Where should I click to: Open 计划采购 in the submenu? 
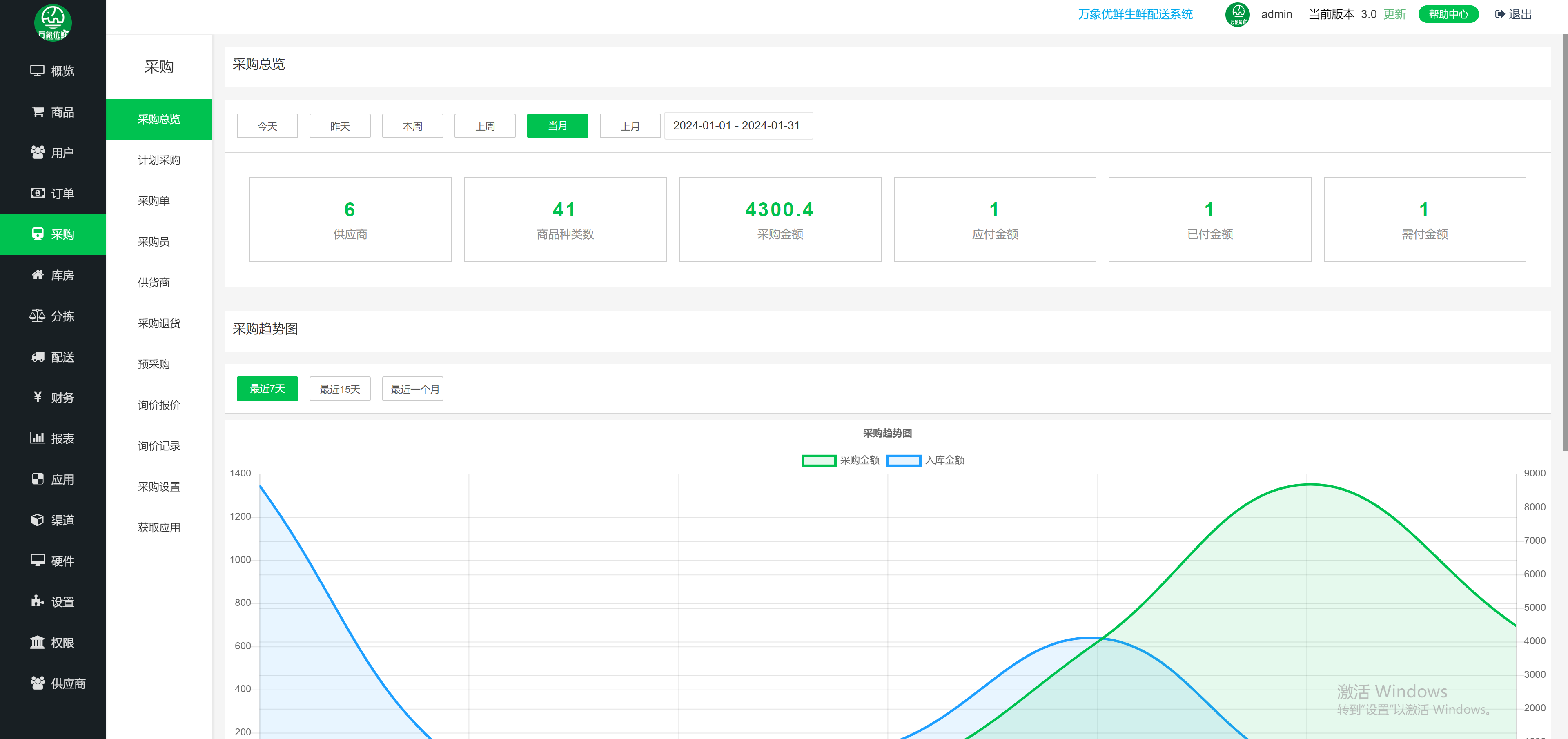click(x=159, y=160)
